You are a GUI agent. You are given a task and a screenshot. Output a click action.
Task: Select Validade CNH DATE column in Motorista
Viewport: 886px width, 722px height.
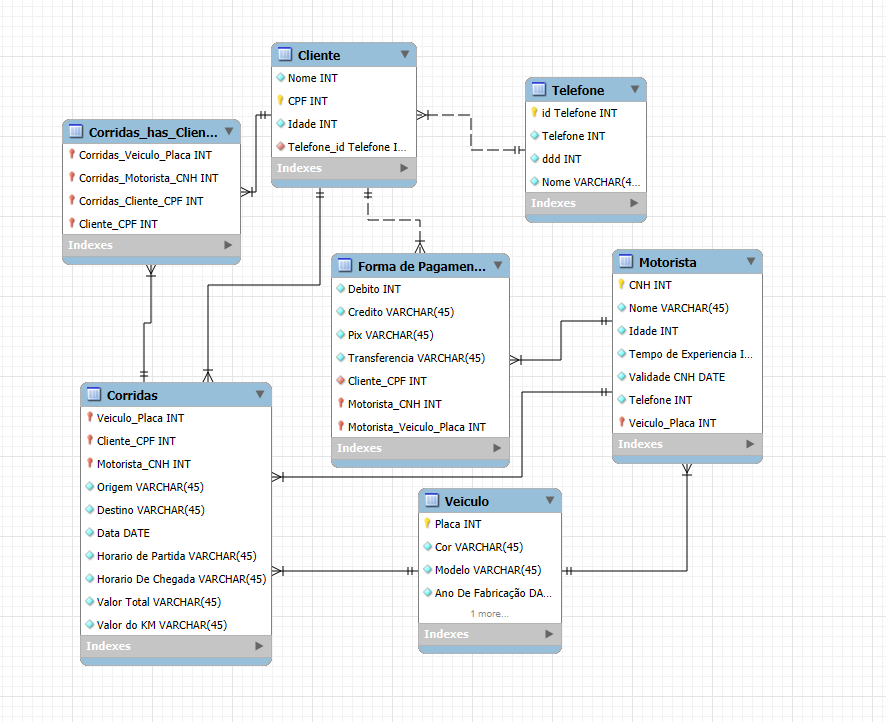pyautogui.click(x=676, y=377)
